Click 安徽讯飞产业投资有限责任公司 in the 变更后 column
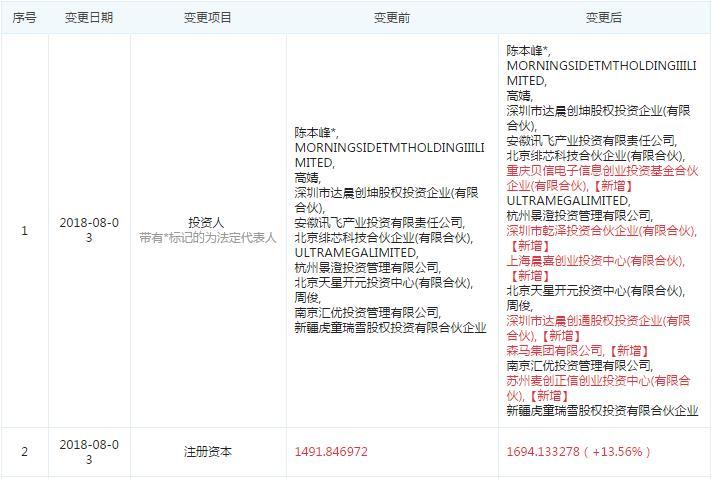 coord(590,140)
